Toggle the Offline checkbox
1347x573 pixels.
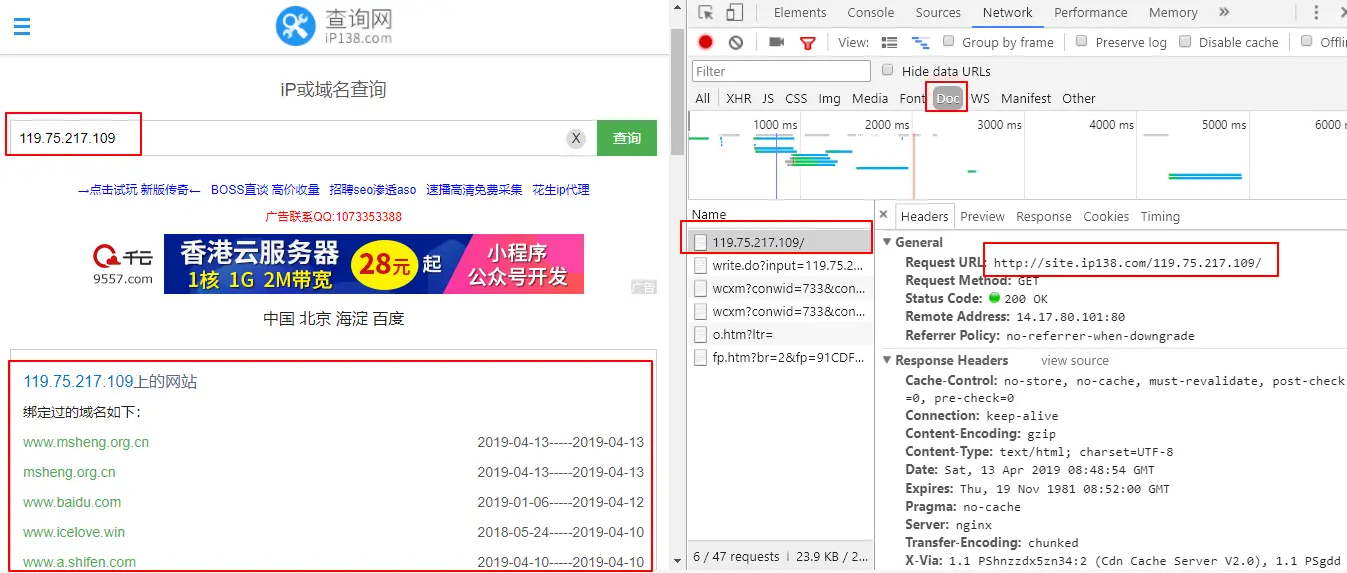[1306, 41]
